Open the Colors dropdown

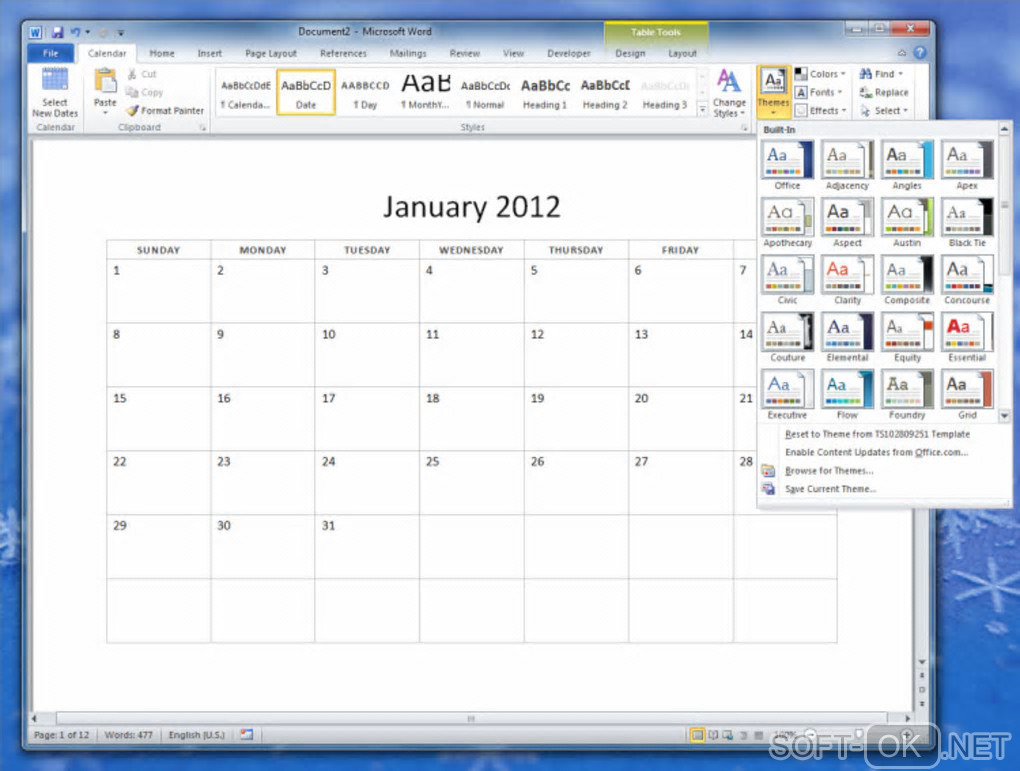820,74
